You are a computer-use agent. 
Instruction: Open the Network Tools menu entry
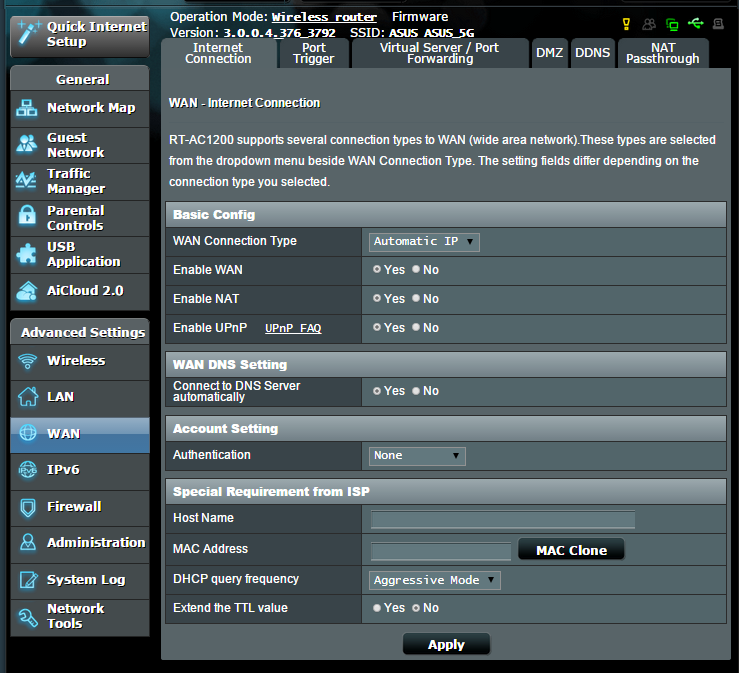pyautogui.click(x=80, y=617)
